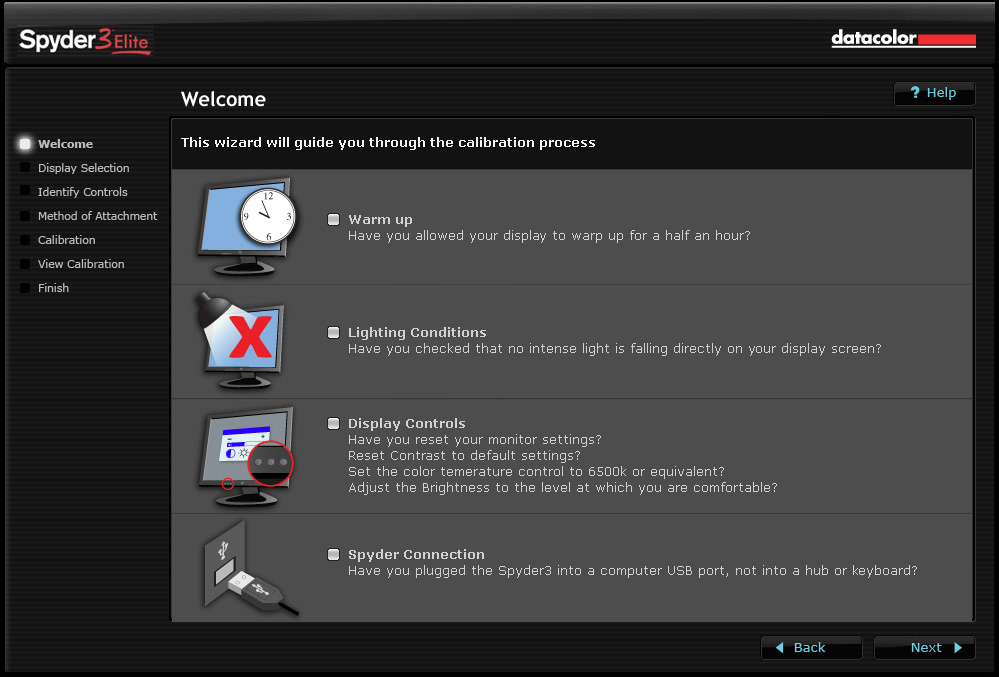Click 'This wizard will guide you' text
This screenshot has height=677, width=999.
tap(388, 143)
